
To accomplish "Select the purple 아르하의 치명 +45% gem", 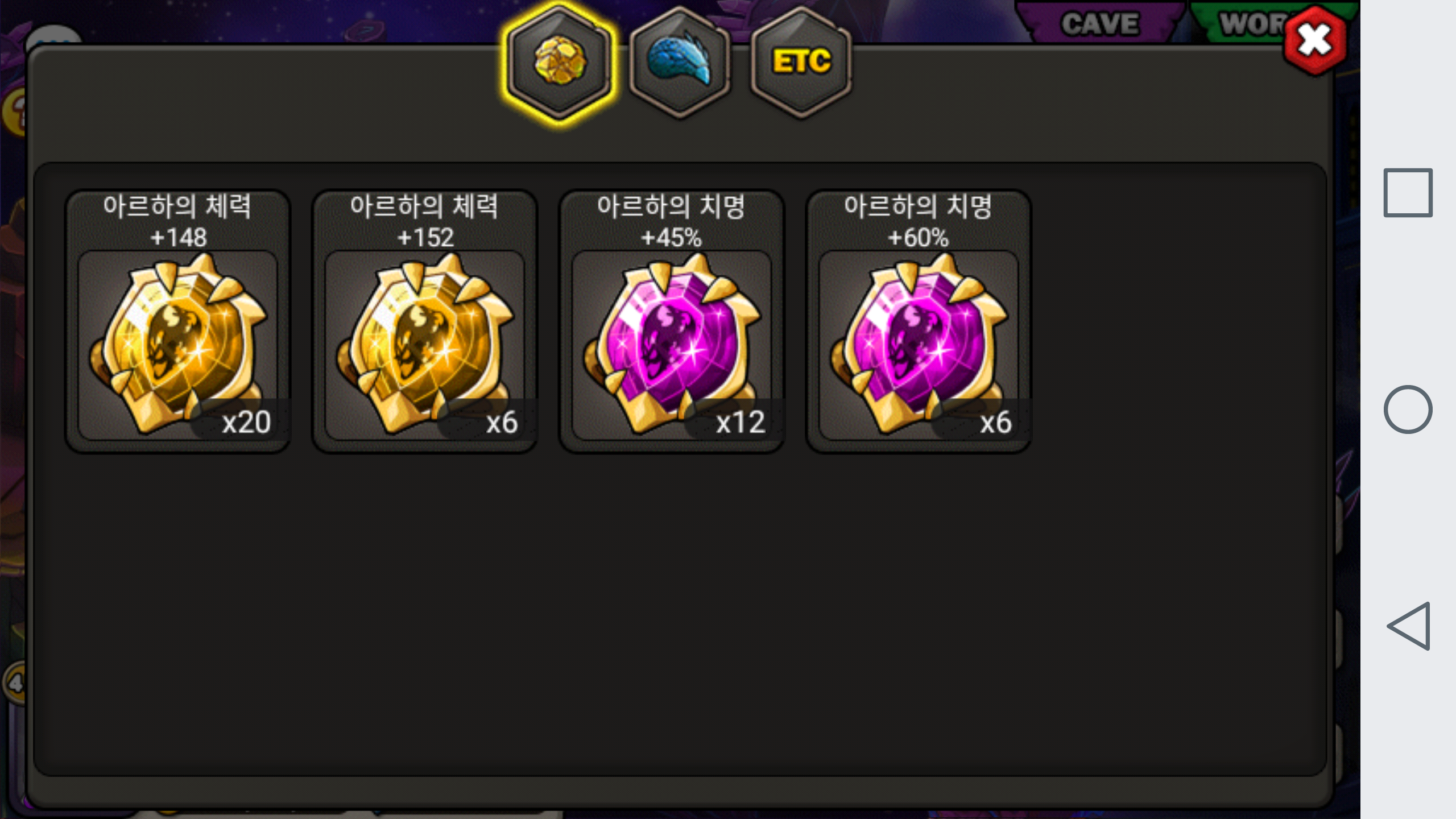I will click(672, 321).
